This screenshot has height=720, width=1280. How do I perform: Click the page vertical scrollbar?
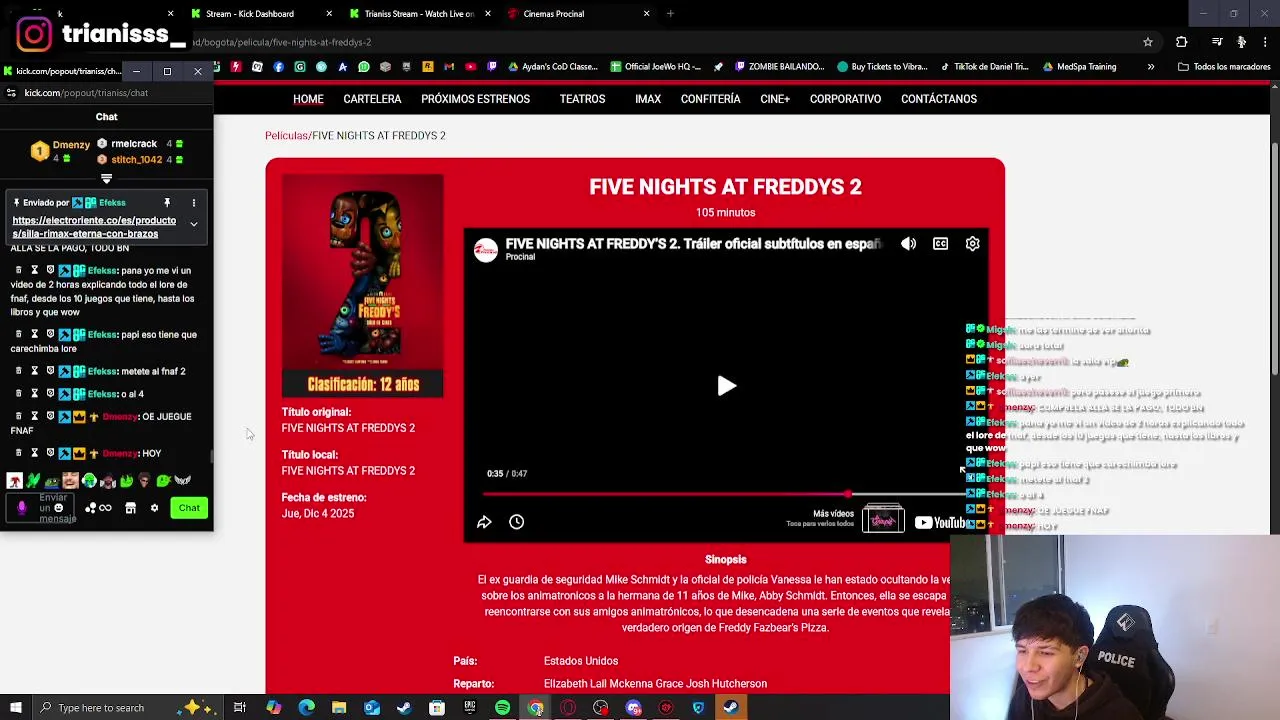(1274, 260)
